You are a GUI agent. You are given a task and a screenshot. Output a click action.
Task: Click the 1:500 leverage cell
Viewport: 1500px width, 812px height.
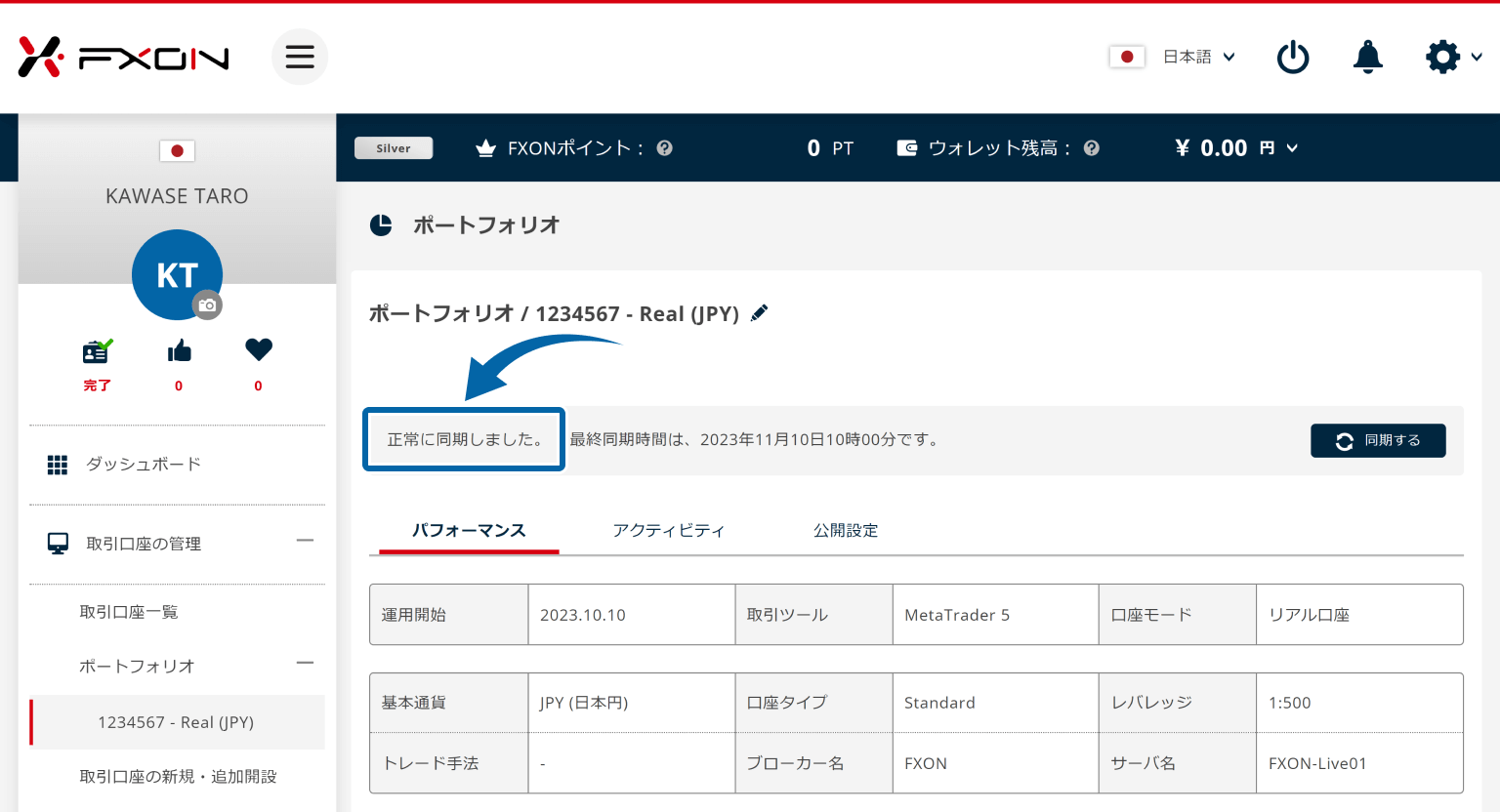(1359, 703)
